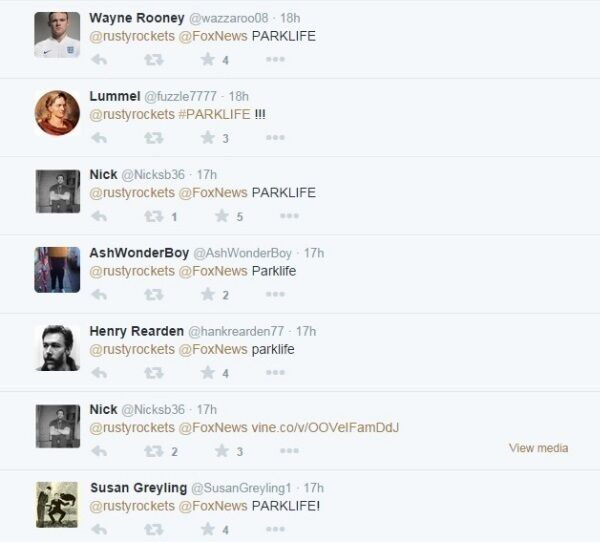Reply to Henry Rearden's parklife tweet
The height and width of the screenshot is (542, 600).
coord(99,373)
